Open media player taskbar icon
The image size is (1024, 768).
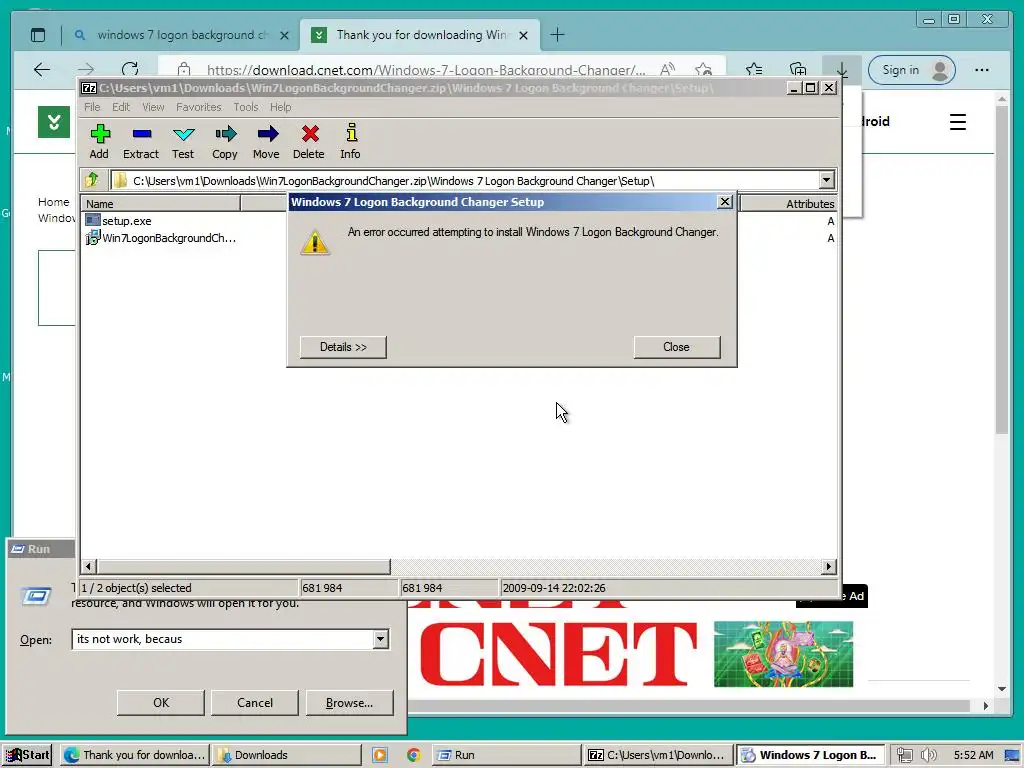pyautogui.click(x=379, y=755)
